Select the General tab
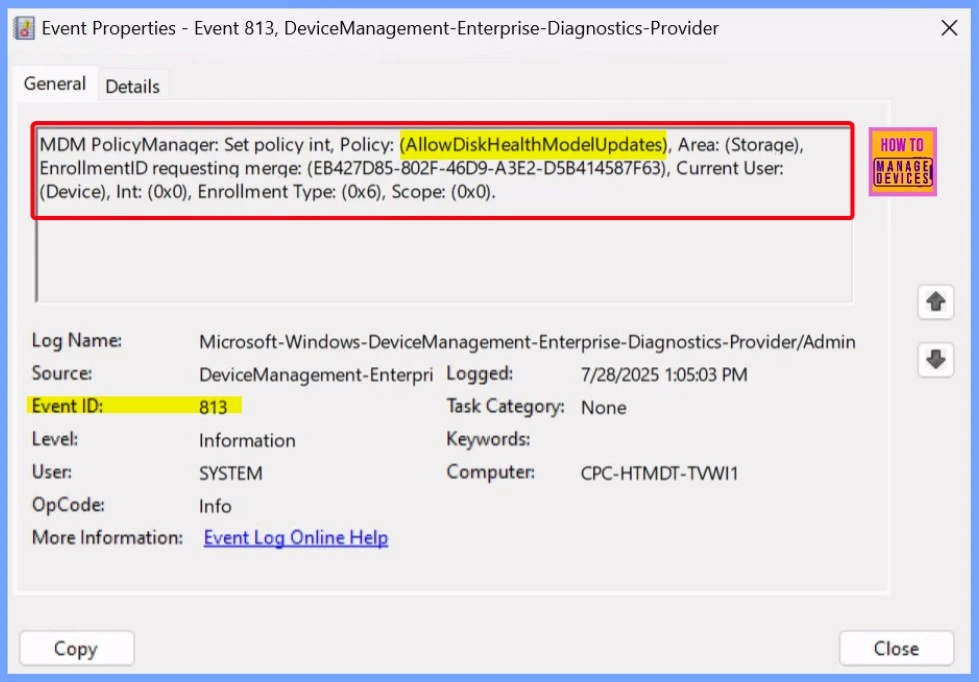979x682 pixels. point(55,84)
